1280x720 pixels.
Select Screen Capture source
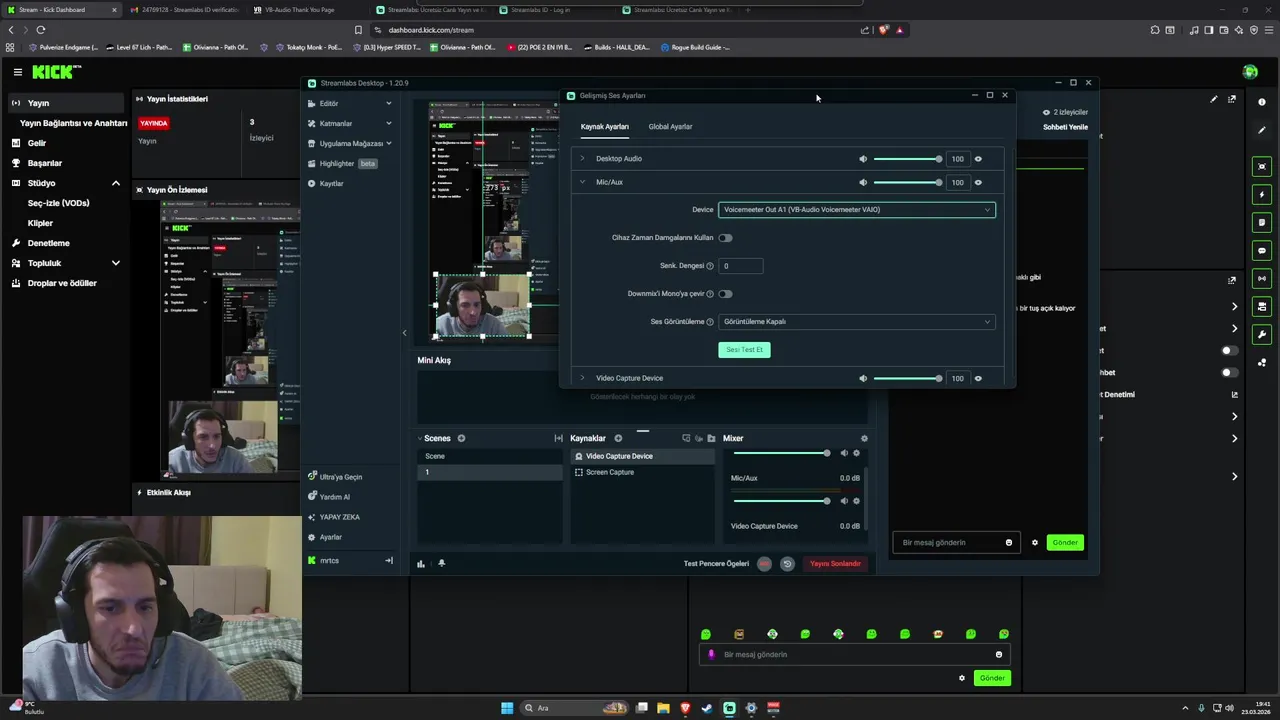click(x=643, y=472)
